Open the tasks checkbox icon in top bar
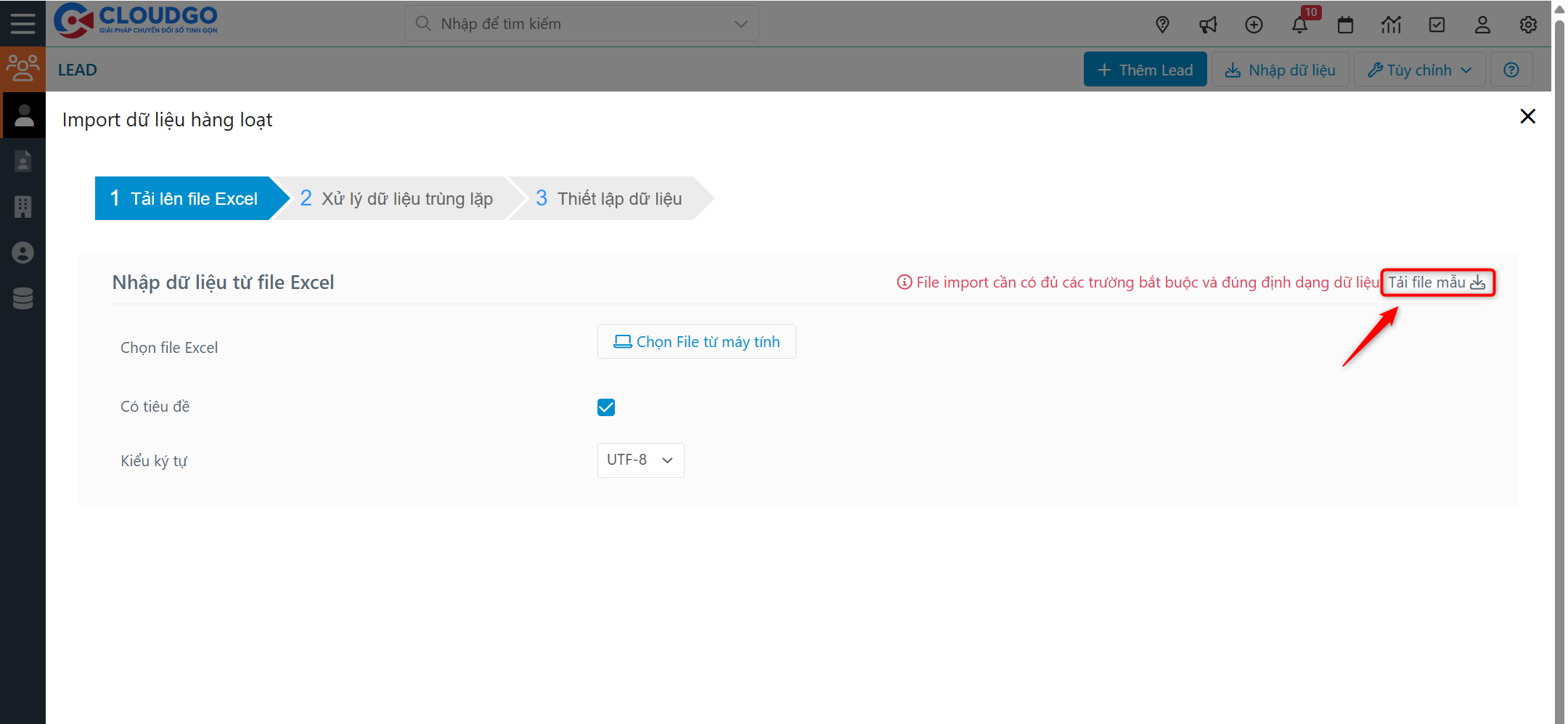This screenshot has height=724, width=1568. [1437, 24]
